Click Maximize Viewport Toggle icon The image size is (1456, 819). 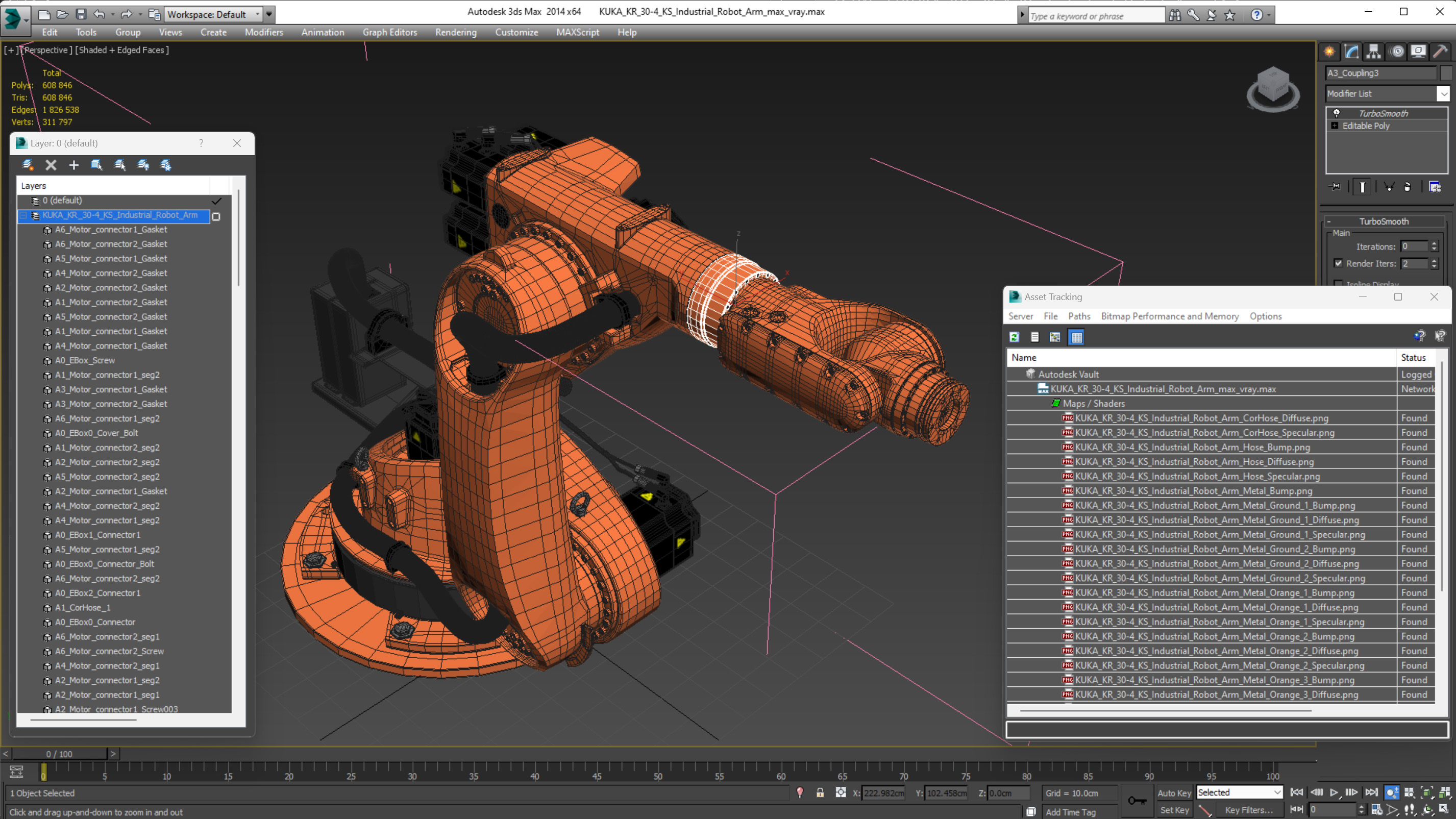tap(1445, 809)
